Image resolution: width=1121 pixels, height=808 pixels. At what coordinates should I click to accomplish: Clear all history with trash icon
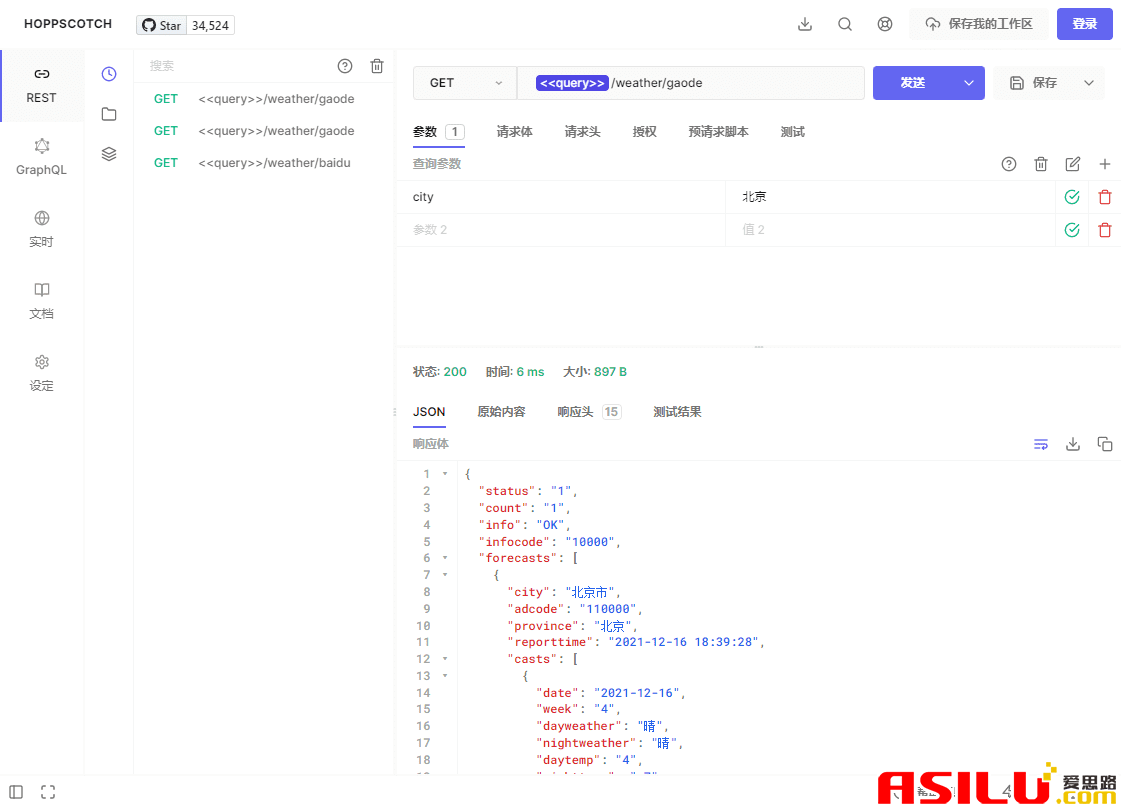(377, 66)
